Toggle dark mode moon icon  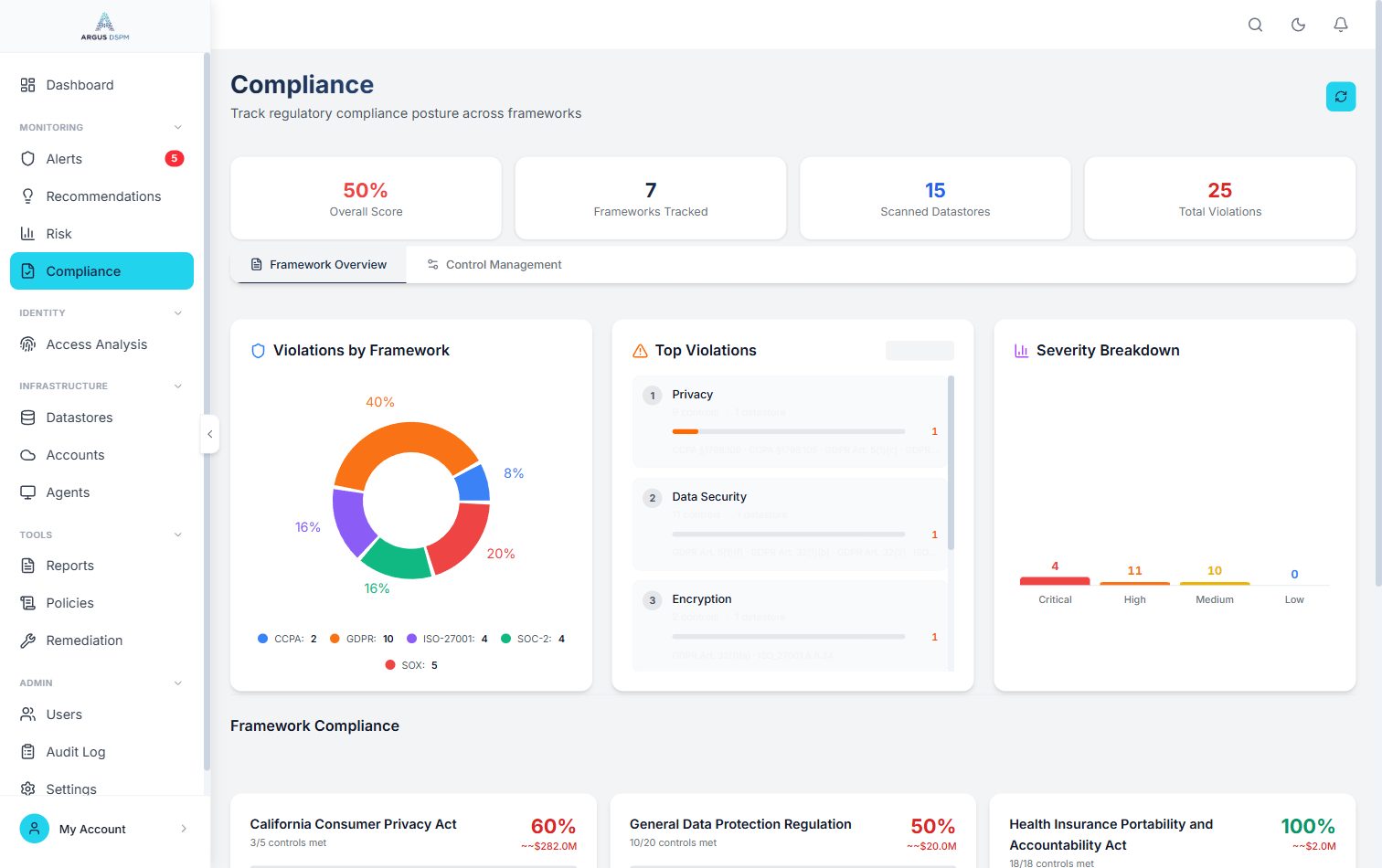pos(1298,25)
